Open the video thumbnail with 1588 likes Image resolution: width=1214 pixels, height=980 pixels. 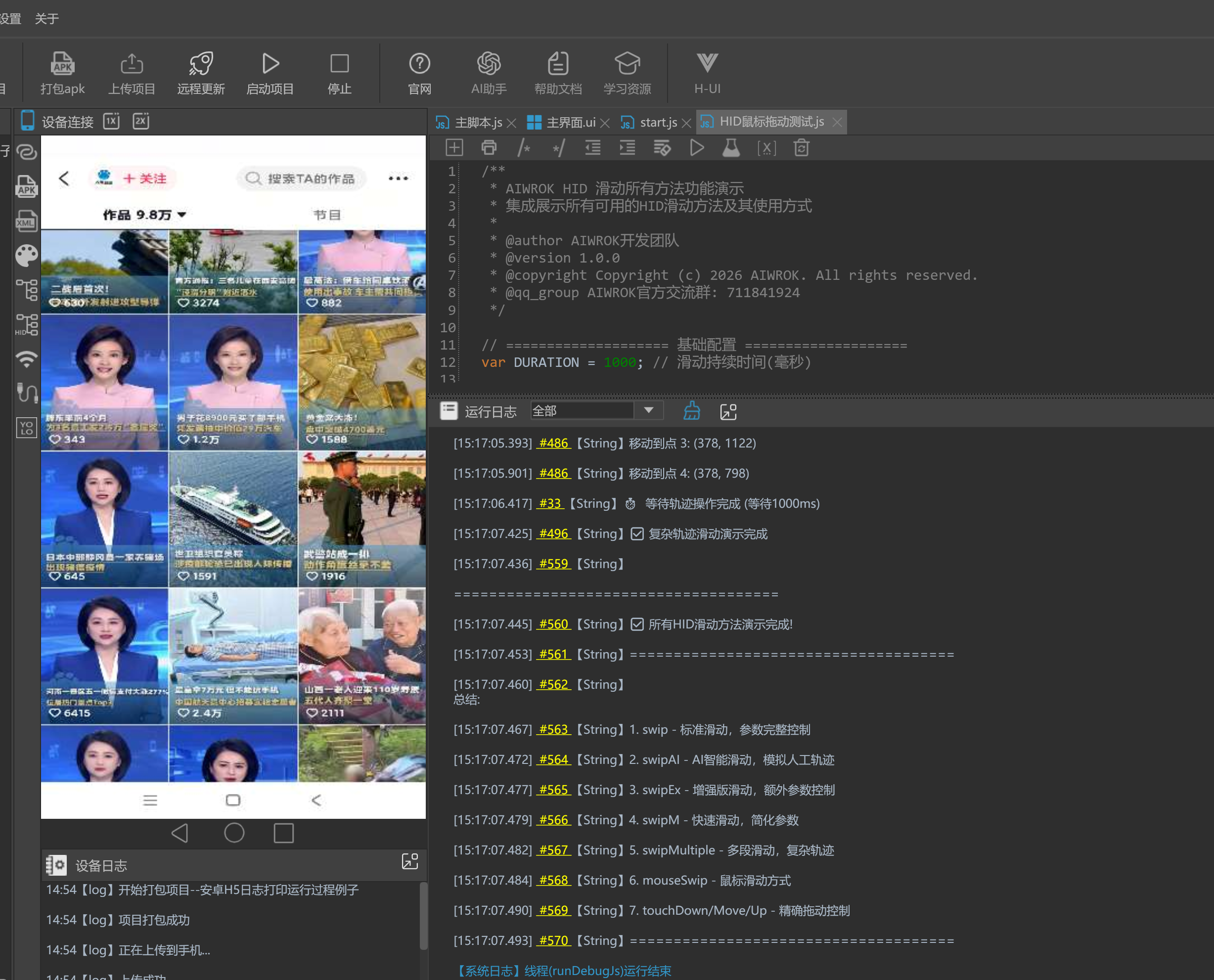362,382
